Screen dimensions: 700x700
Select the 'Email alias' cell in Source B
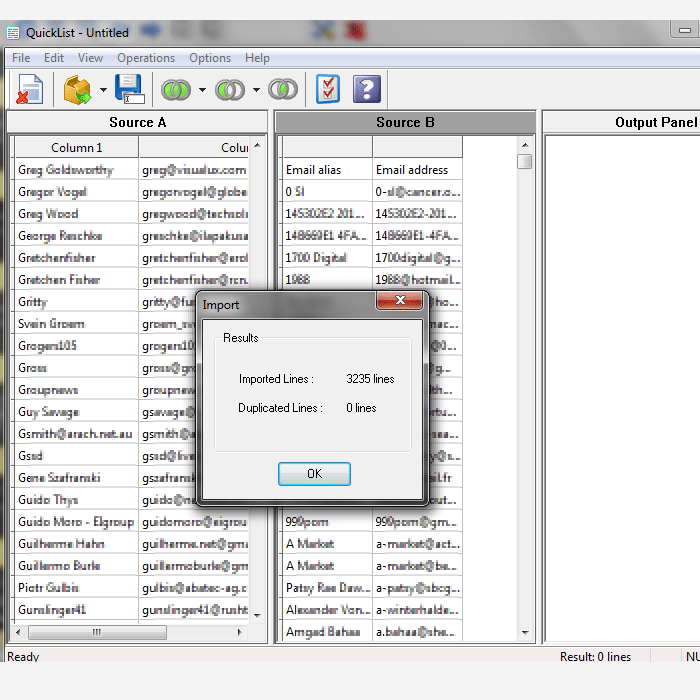(327, 170)
